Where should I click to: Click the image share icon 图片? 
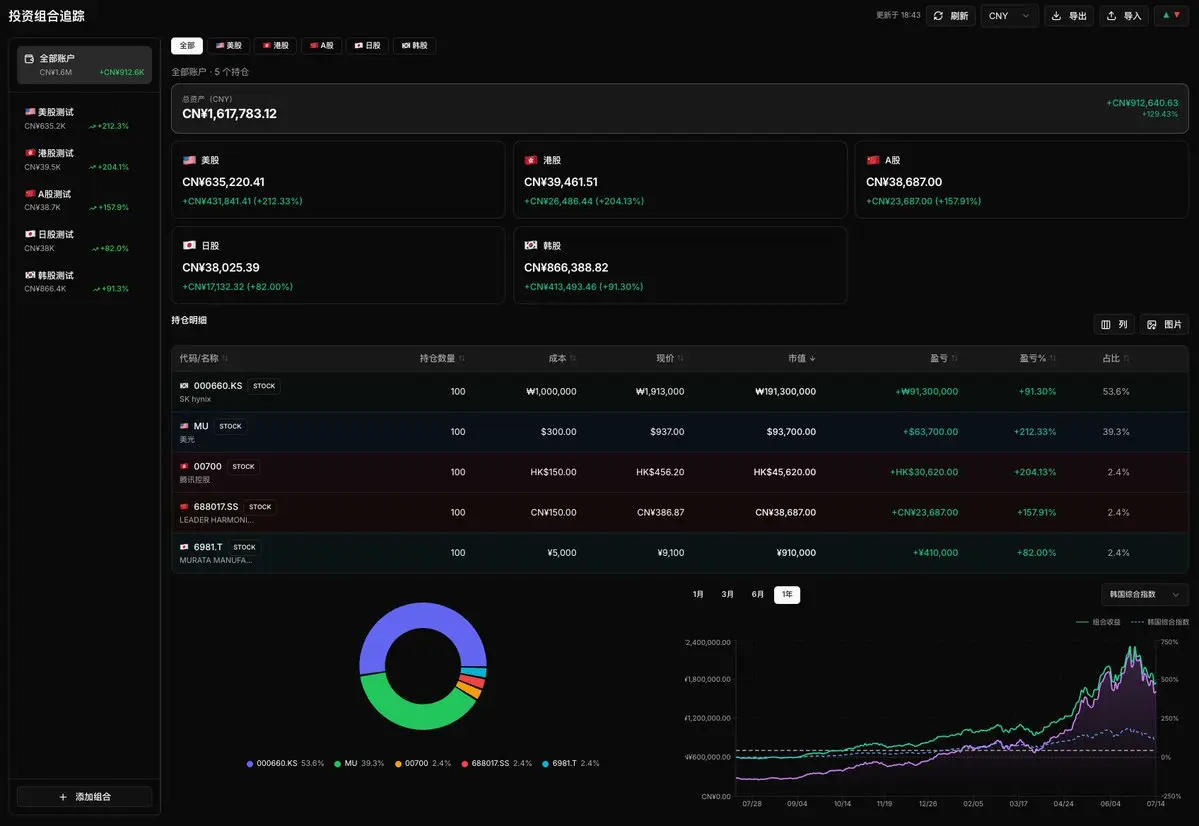coord(1152,325)
